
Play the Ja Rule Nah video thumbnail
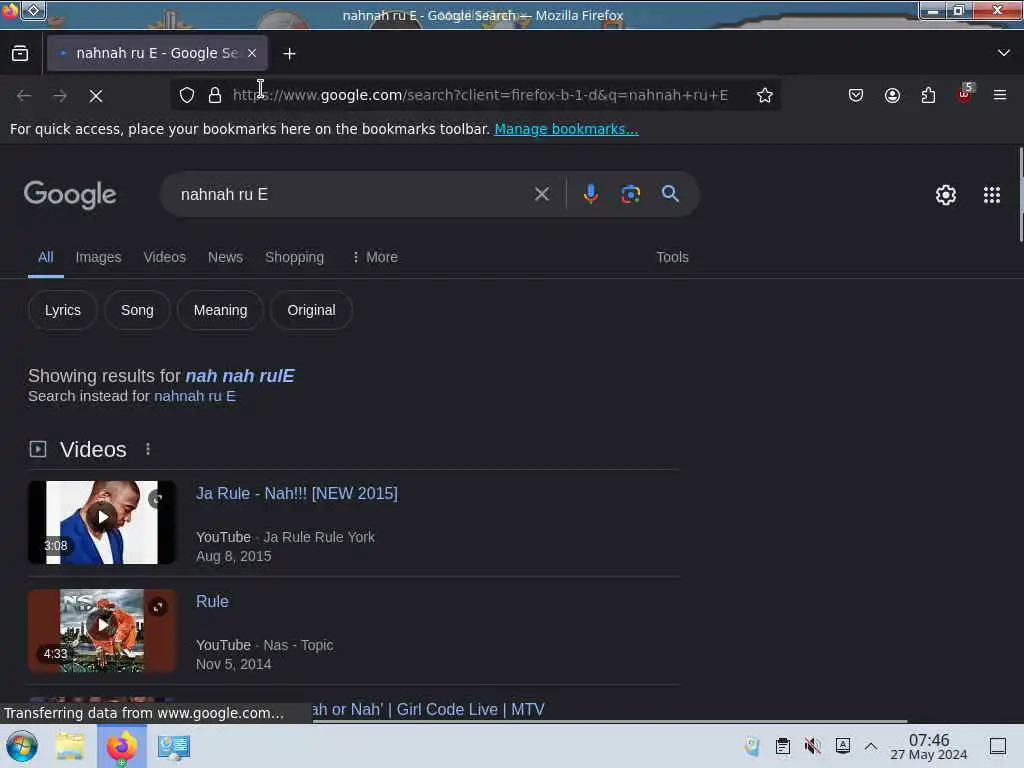pos(102,522)
